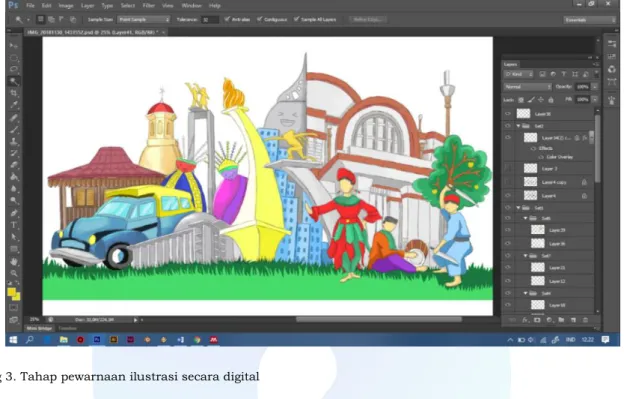Image resolution: width=624 pixels, height=399 pixels.
Task: Click the Refine Edge button
Action: coord(368,19)
